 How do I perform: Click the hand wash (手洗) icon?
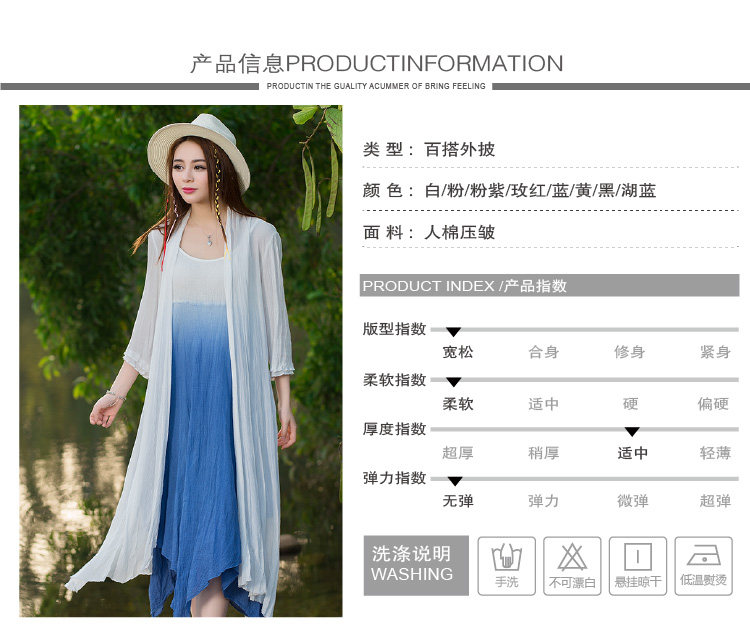[507, 566]
